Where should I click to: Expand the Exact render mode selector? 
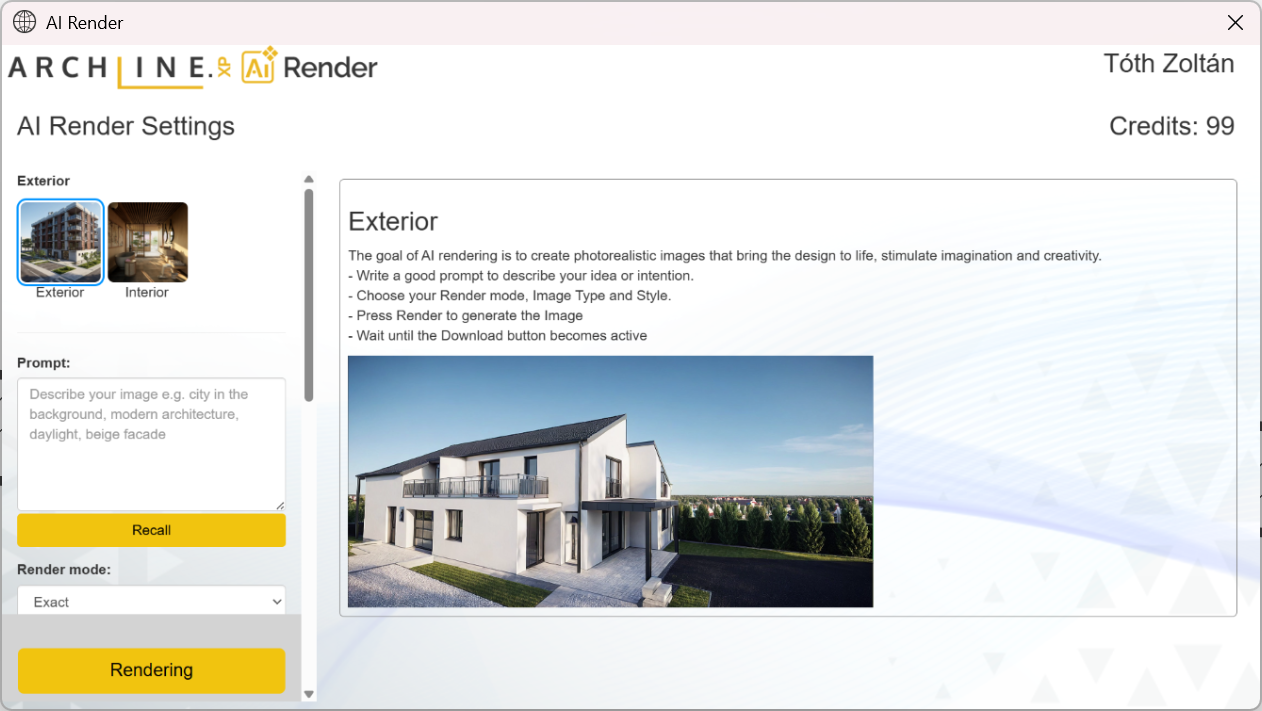(151, 601)
